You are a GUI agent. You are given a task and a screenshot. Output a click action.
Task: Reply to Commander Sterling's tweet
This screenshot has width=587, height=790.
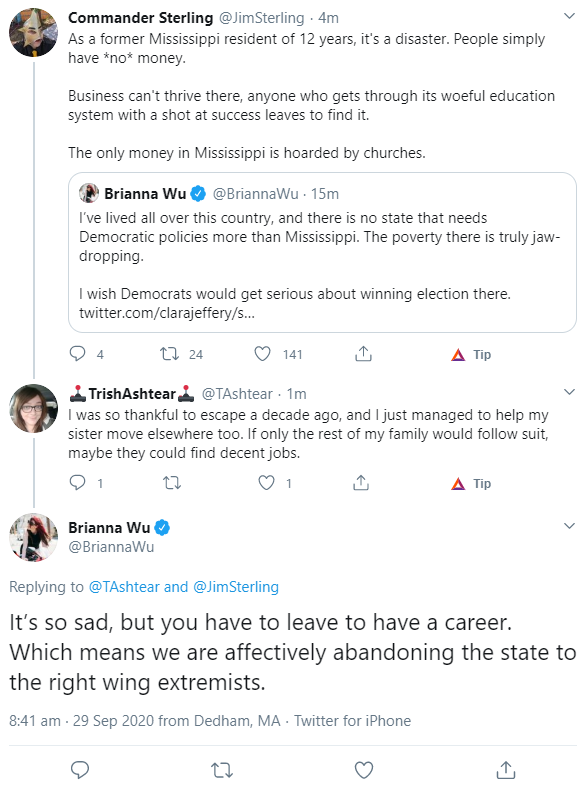[x=77, y=354]
